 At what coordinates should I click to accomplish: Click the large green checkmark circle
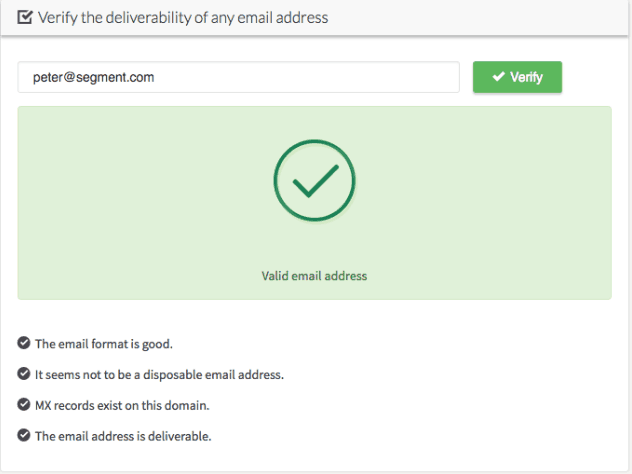tap(314, 180)
